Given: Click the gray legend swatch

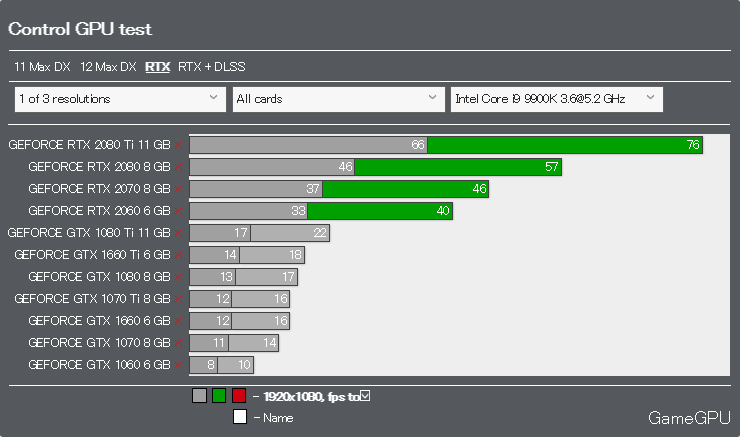Looking at the screenshot, I should (x=199, y=395).
